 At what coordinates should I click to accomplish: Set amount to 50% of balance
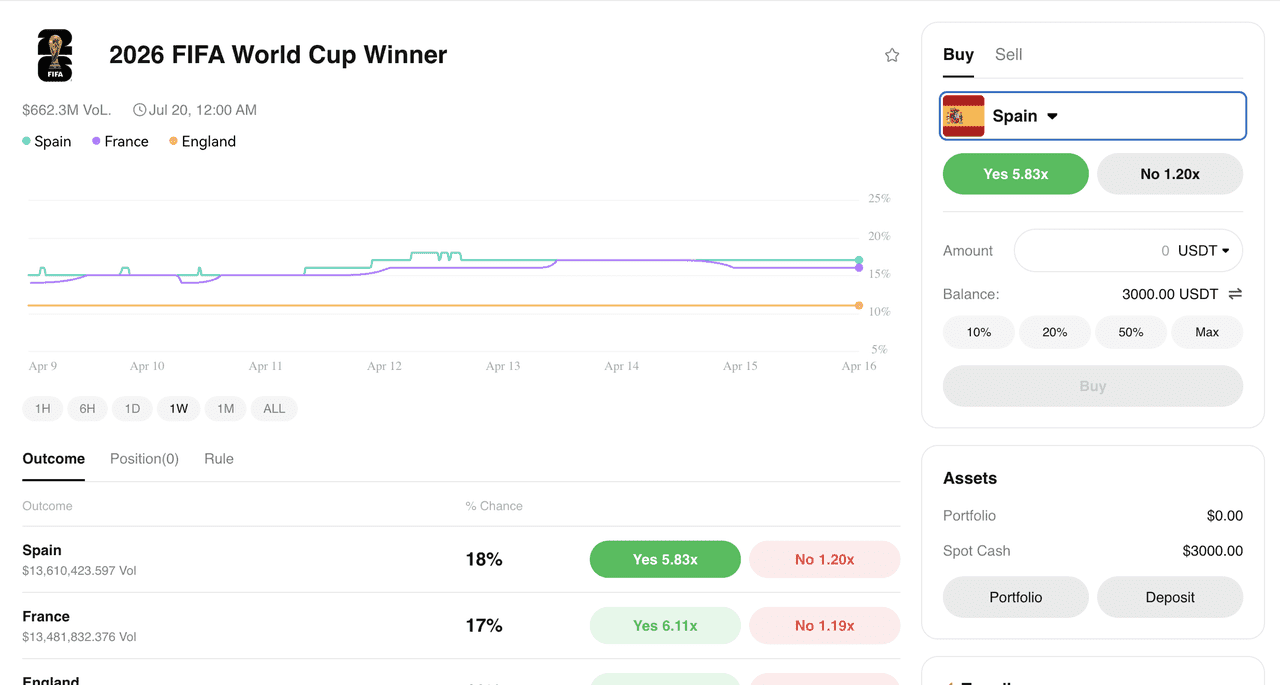pyautogui.click(x=1131, y=332)
